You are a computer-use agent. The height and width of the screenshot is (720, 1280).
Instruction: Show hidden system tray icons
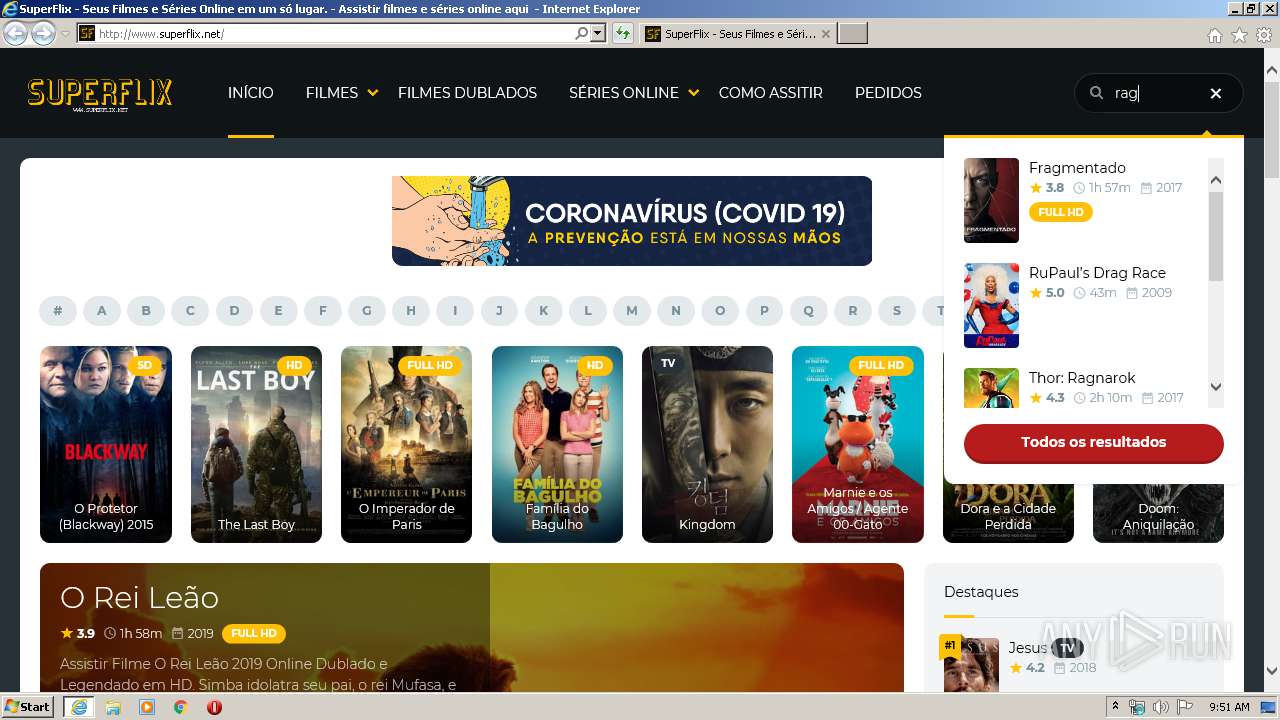point(1116,707)
